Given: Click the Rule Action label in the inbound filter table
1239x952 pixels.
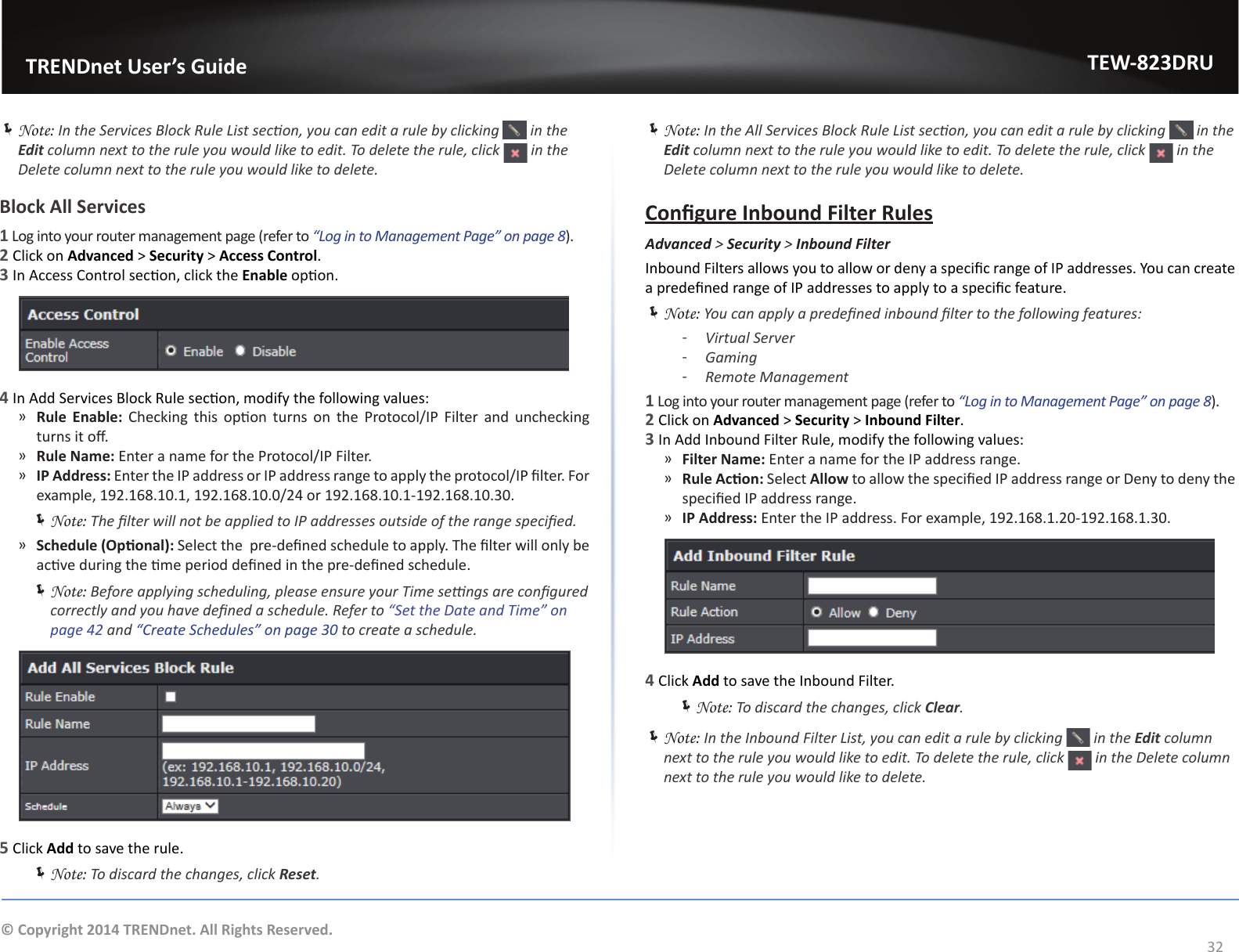Looking at the screenshot, I should coord(704,611).
